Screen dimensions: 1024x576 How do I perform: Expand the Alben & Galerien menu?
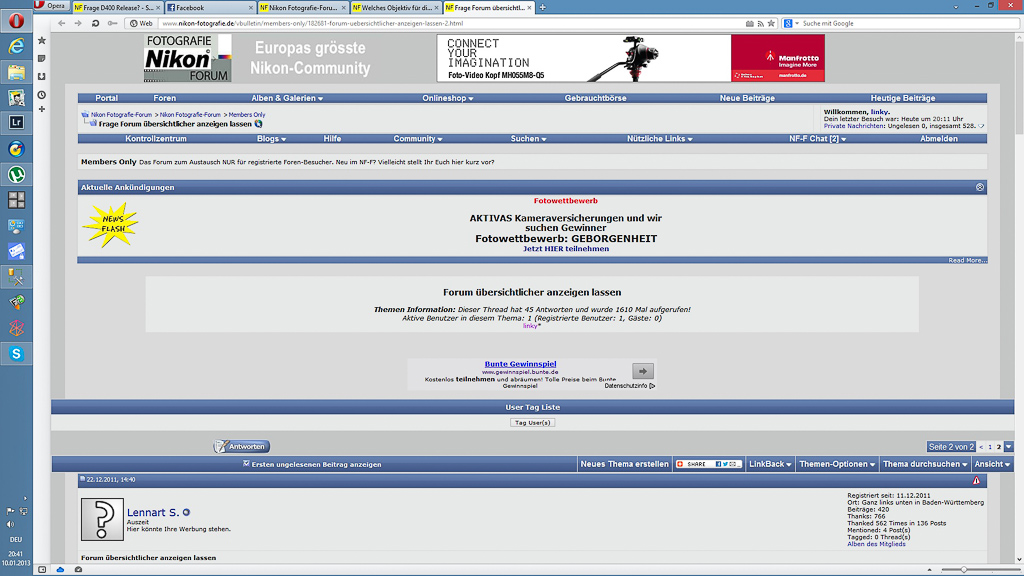[x=287, y=98]
